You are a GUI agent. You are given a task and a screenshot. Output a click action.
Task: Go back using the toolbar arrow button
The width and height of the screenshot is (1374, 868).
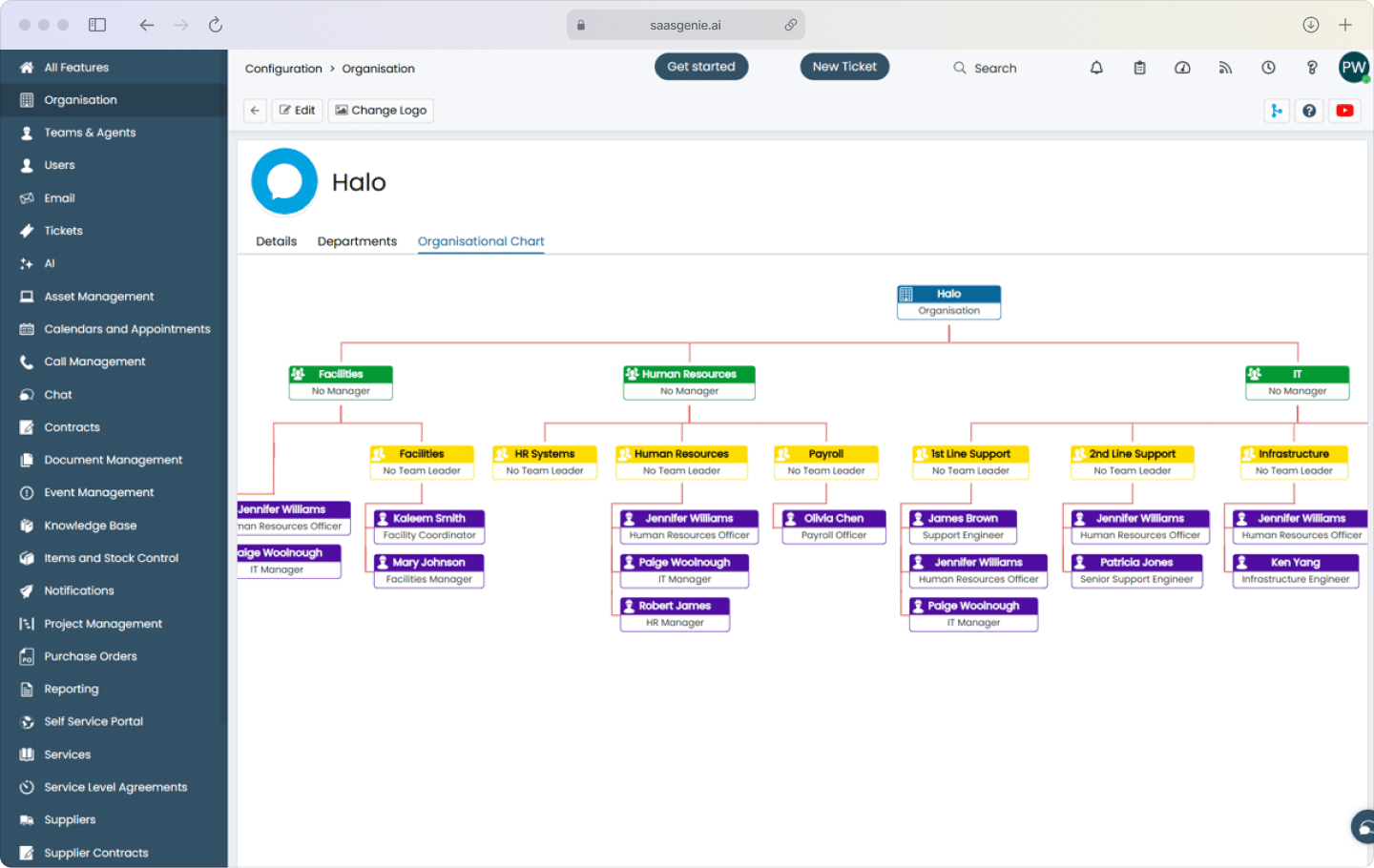(255, 111)
